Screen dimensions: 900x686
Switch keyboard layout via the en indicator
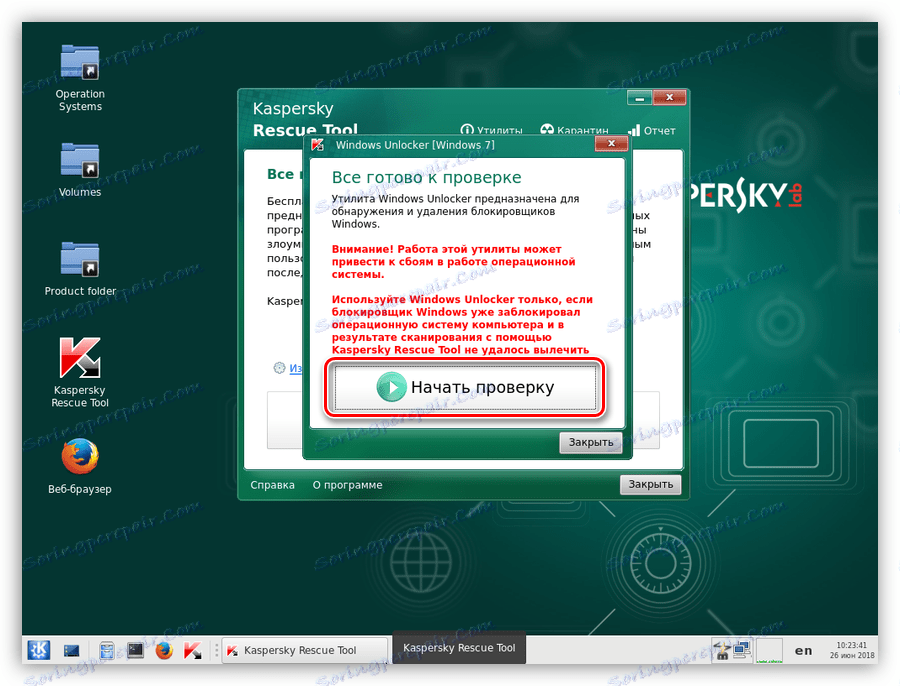[x=803, y=649]
